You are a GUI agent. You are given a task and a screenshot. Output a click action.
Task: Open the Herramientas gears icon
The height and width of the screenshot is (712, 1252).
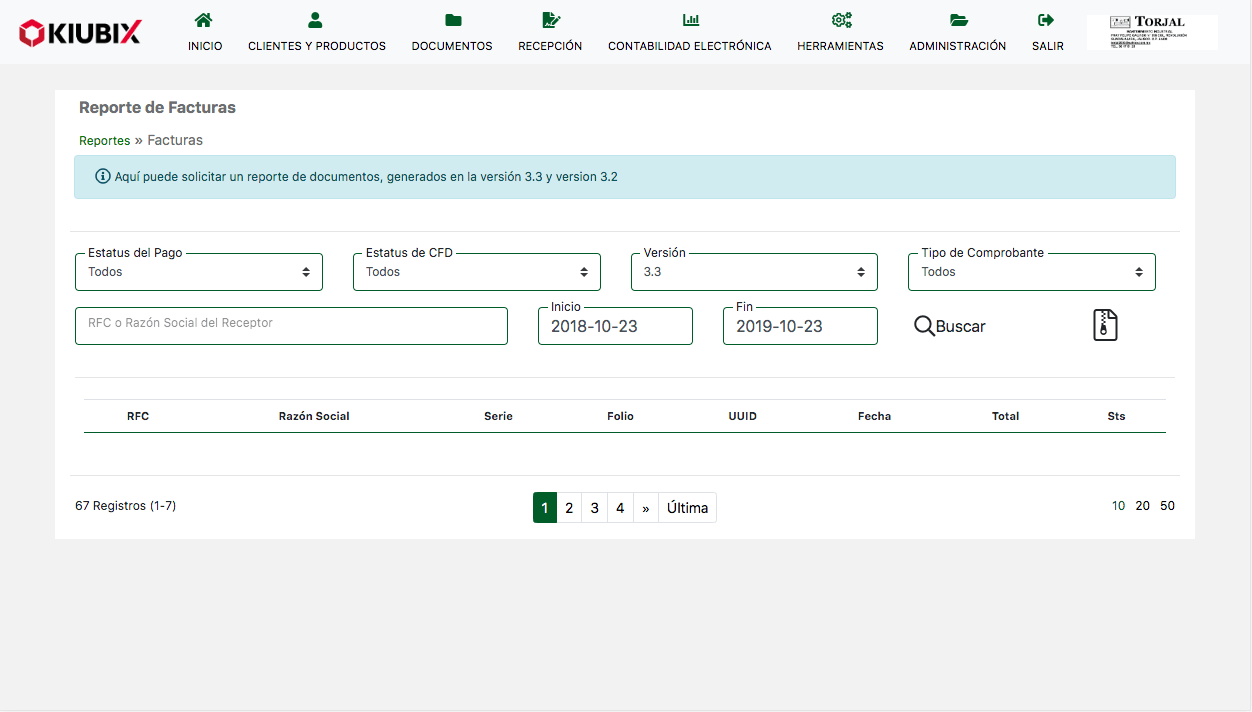click(x=840, y=20)
